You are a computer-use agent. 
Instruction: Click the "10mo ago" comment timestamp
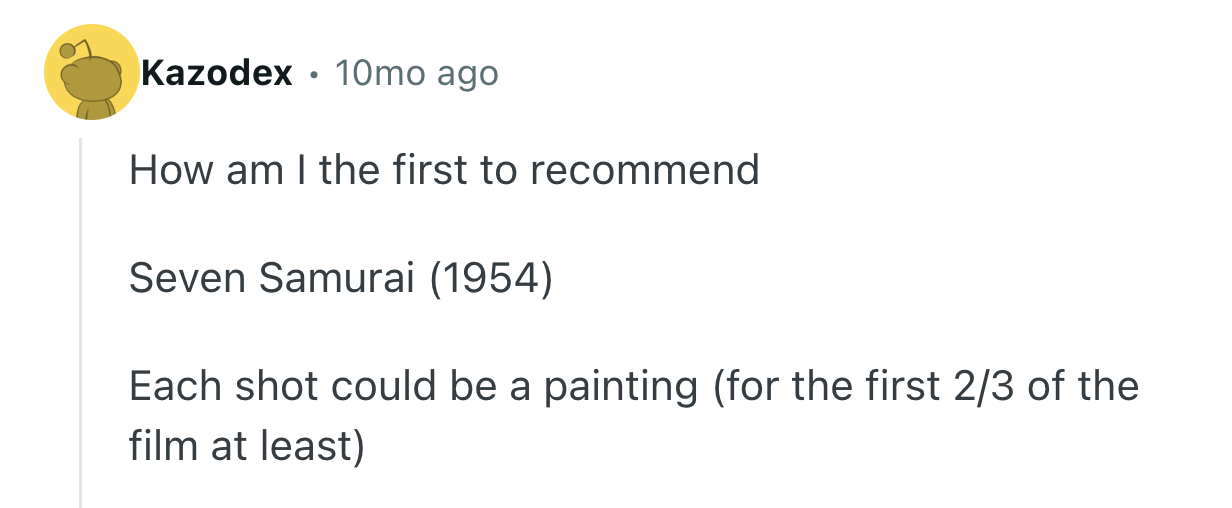pos(416,73)
